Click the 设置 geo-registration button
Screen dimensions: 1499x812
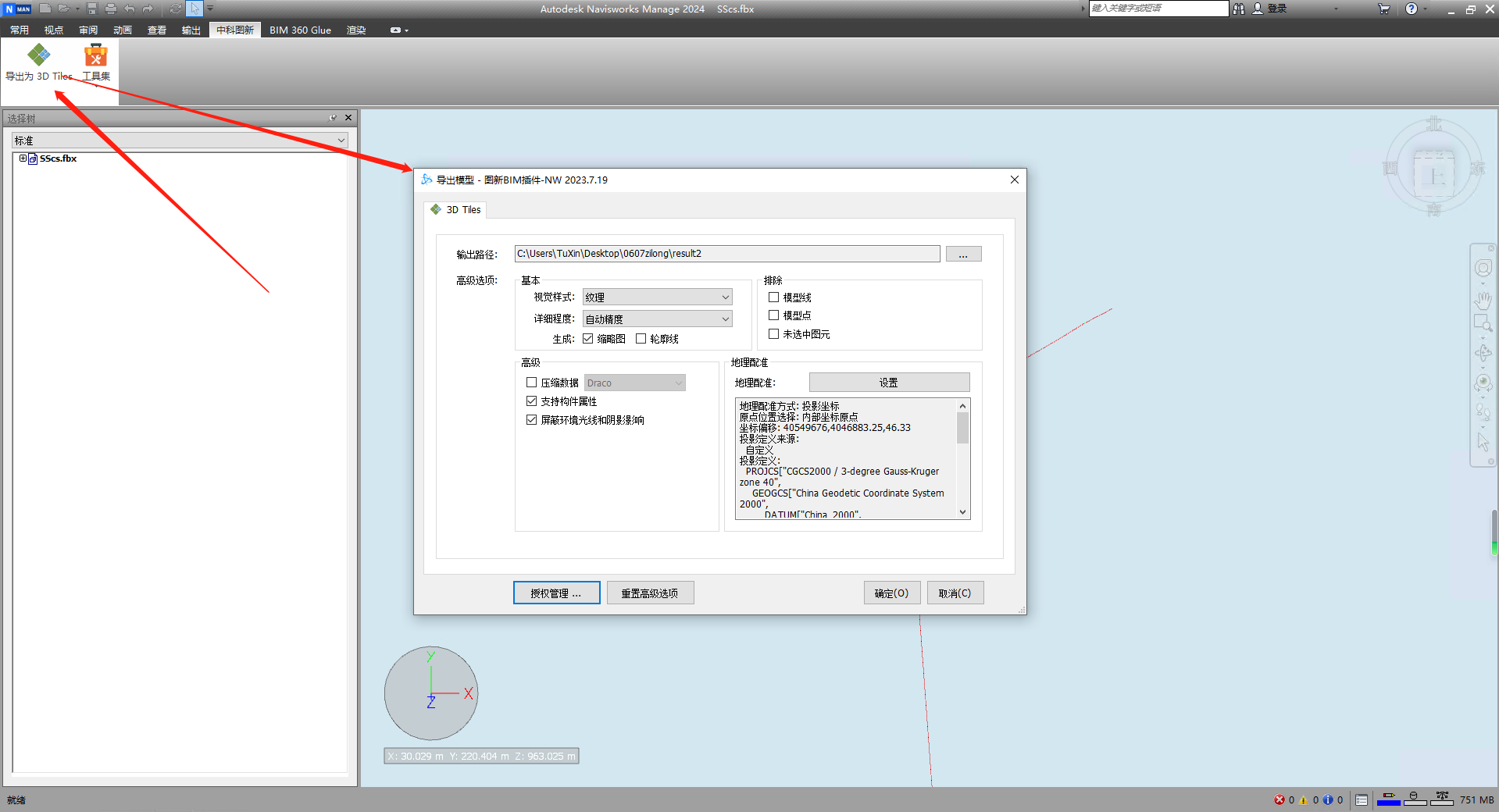tap(889, 382)
